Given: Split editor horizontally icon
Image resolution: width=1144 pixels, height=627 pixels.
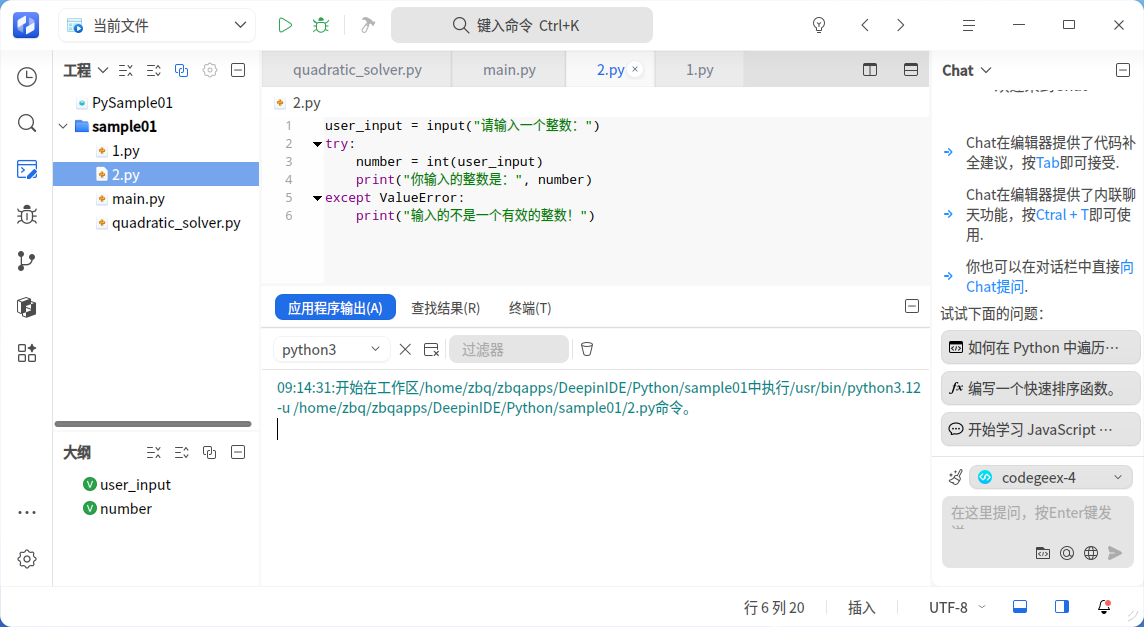Looking at the screenshot, I should point(911,70).
